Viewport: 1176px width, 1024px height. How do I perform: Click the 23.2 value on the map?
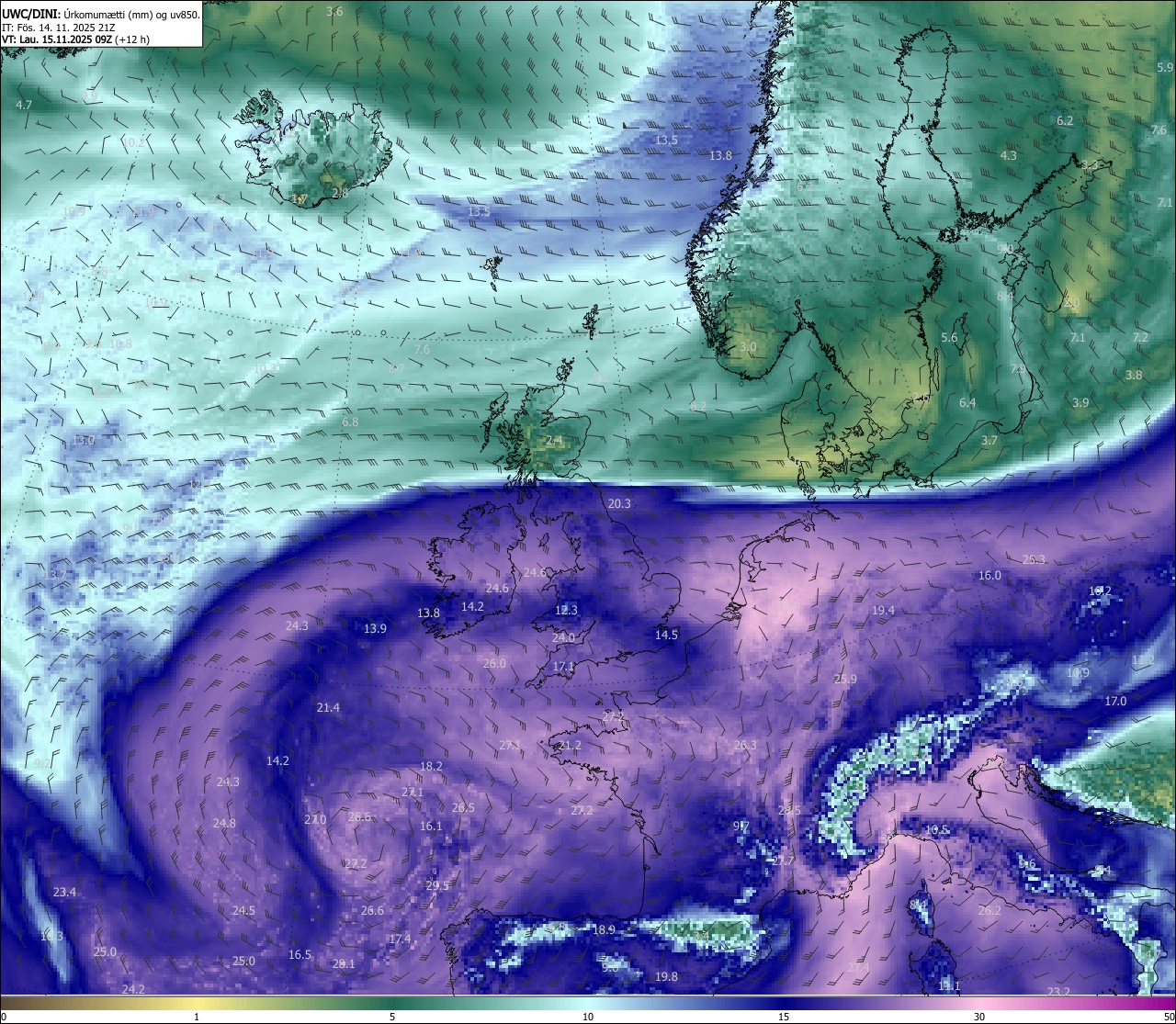1058,991
